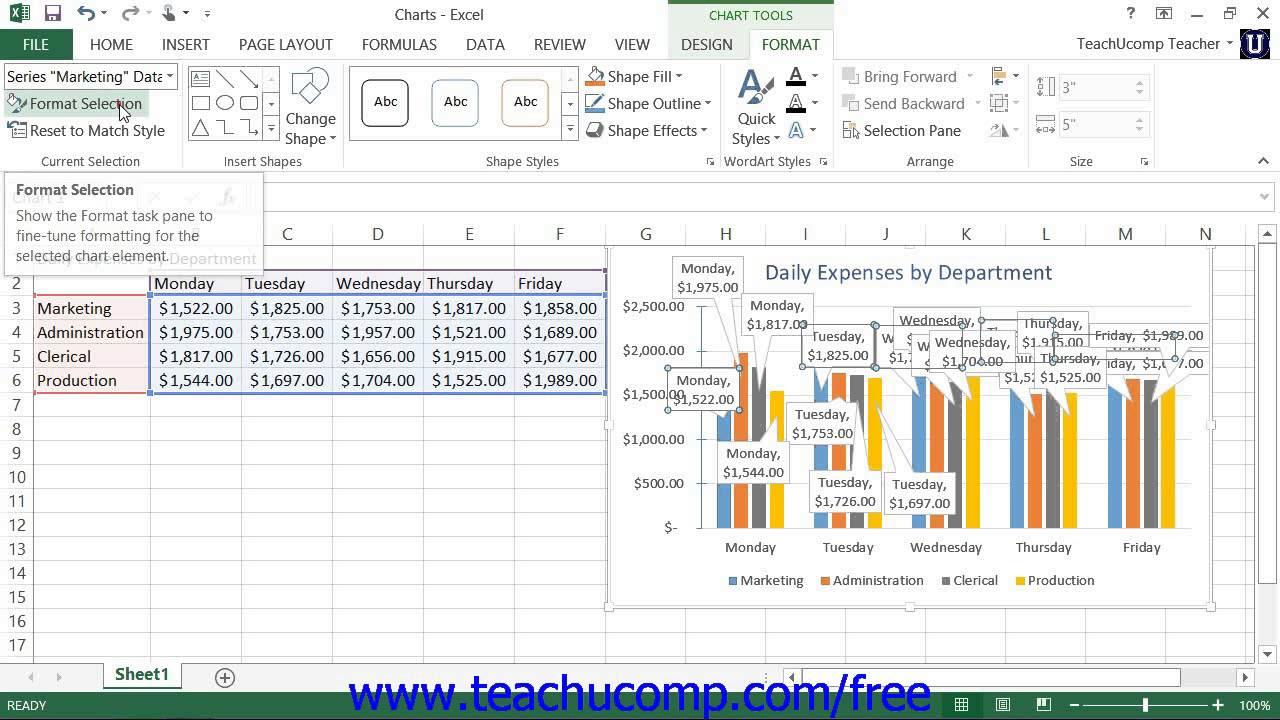Switch to the PAGE LAYOUT tab
The height and width of the screenshot is (720, 1280).
(x=286, y=44)
